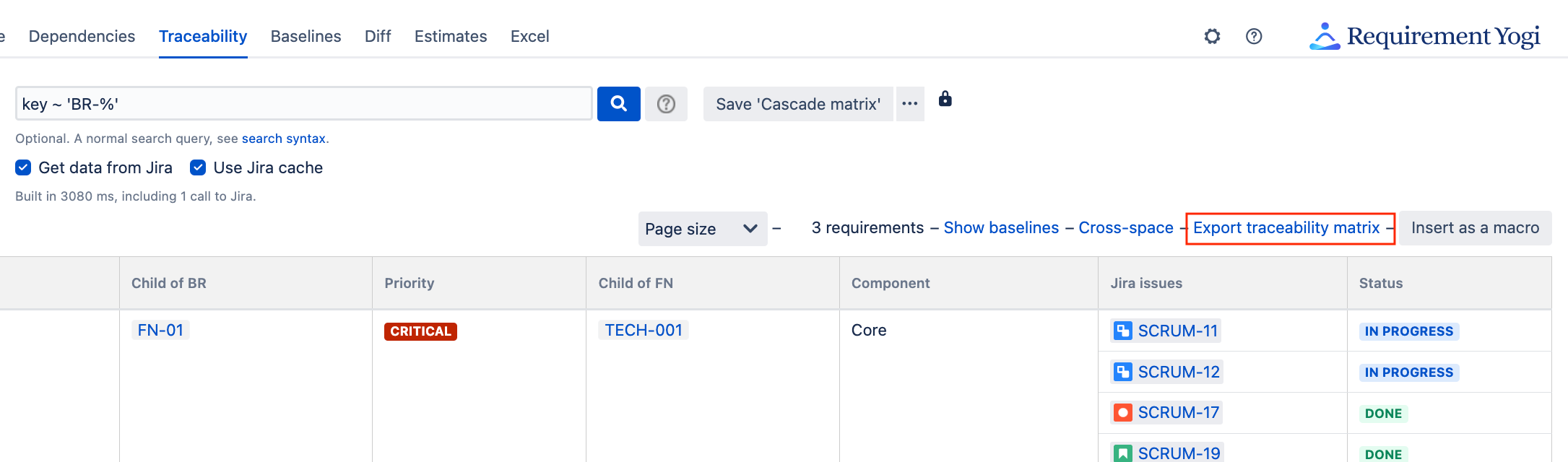
Task: Click the SCRUM-12 issue type icon
Action: 1123,372
